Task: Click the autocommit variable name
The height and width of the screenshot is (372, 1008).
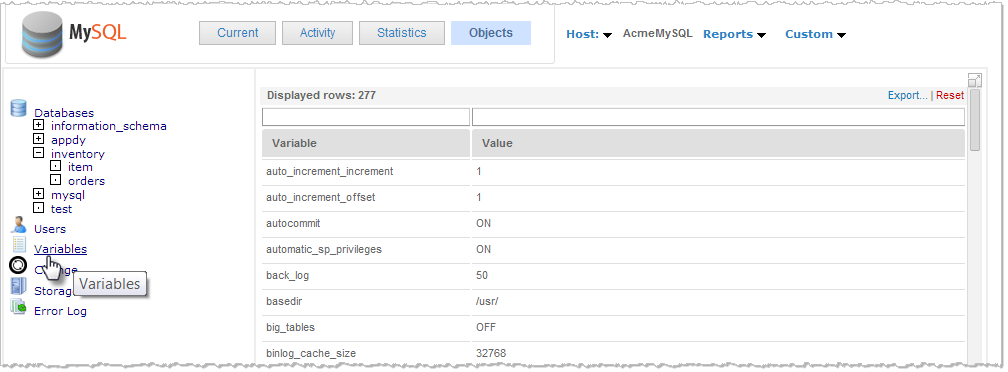Action: (x=293, y=223)
